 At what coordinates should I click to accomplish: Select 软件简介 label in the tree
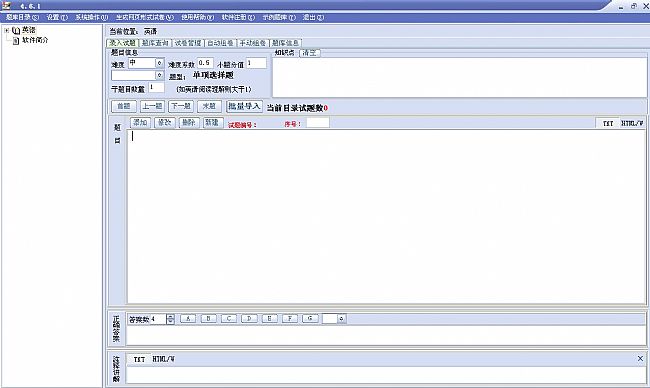click(x=35, y=40)
